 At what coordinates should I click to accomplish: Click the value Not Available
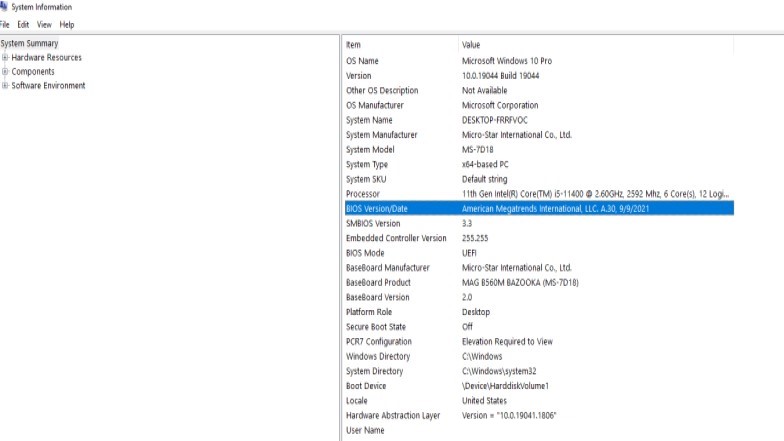point(484,90)
